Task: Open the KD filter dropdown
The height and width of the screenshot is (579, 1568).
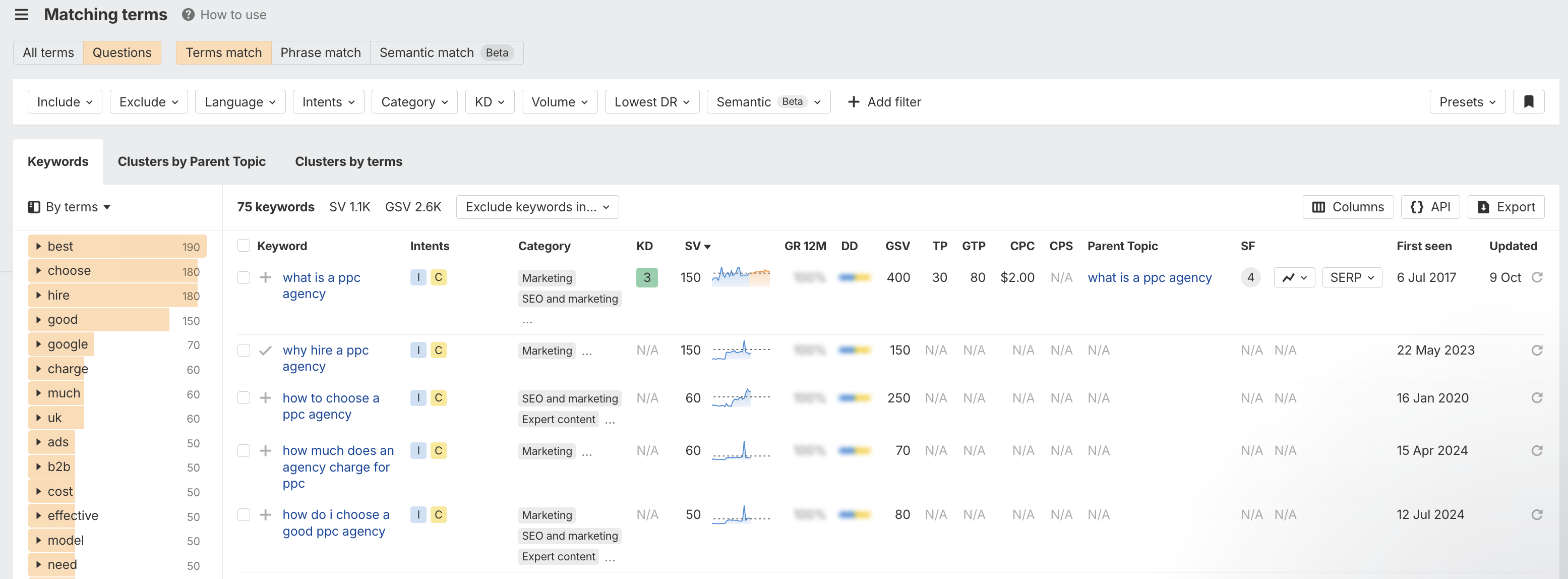Action: [490, 102]
